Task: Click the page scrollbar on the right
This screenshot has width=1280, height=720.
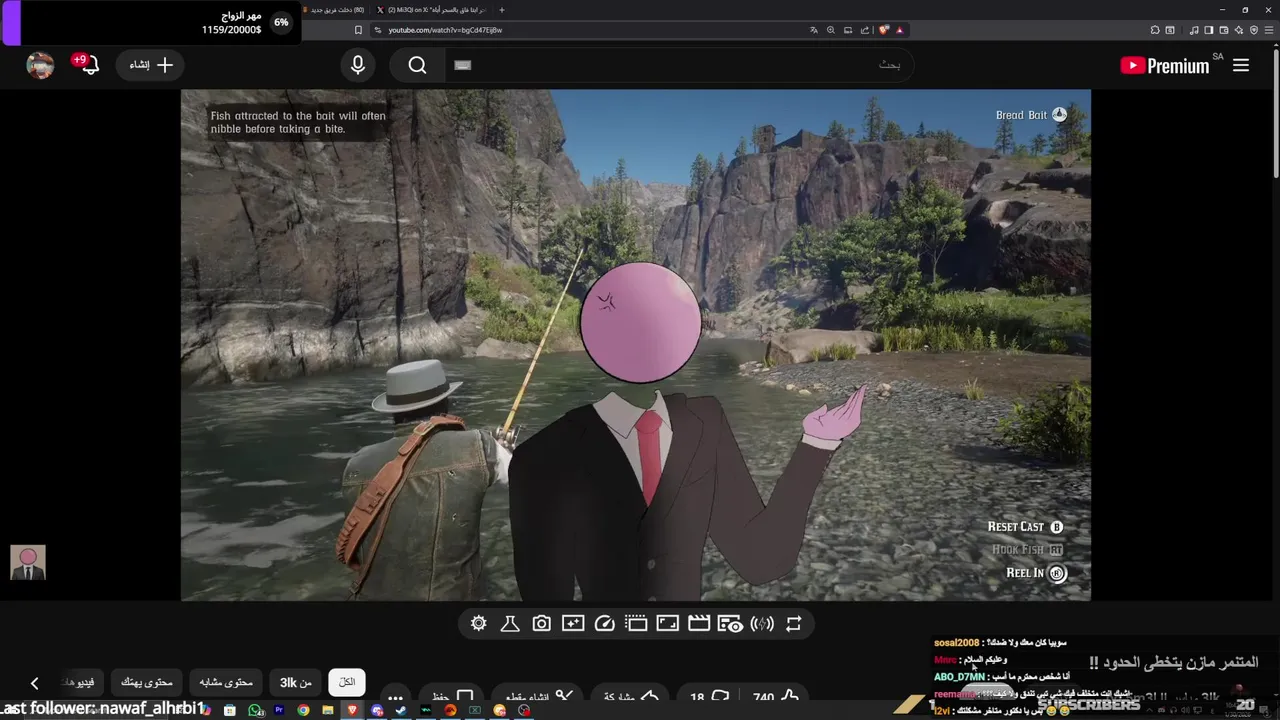Action: tap(1275, 115)
